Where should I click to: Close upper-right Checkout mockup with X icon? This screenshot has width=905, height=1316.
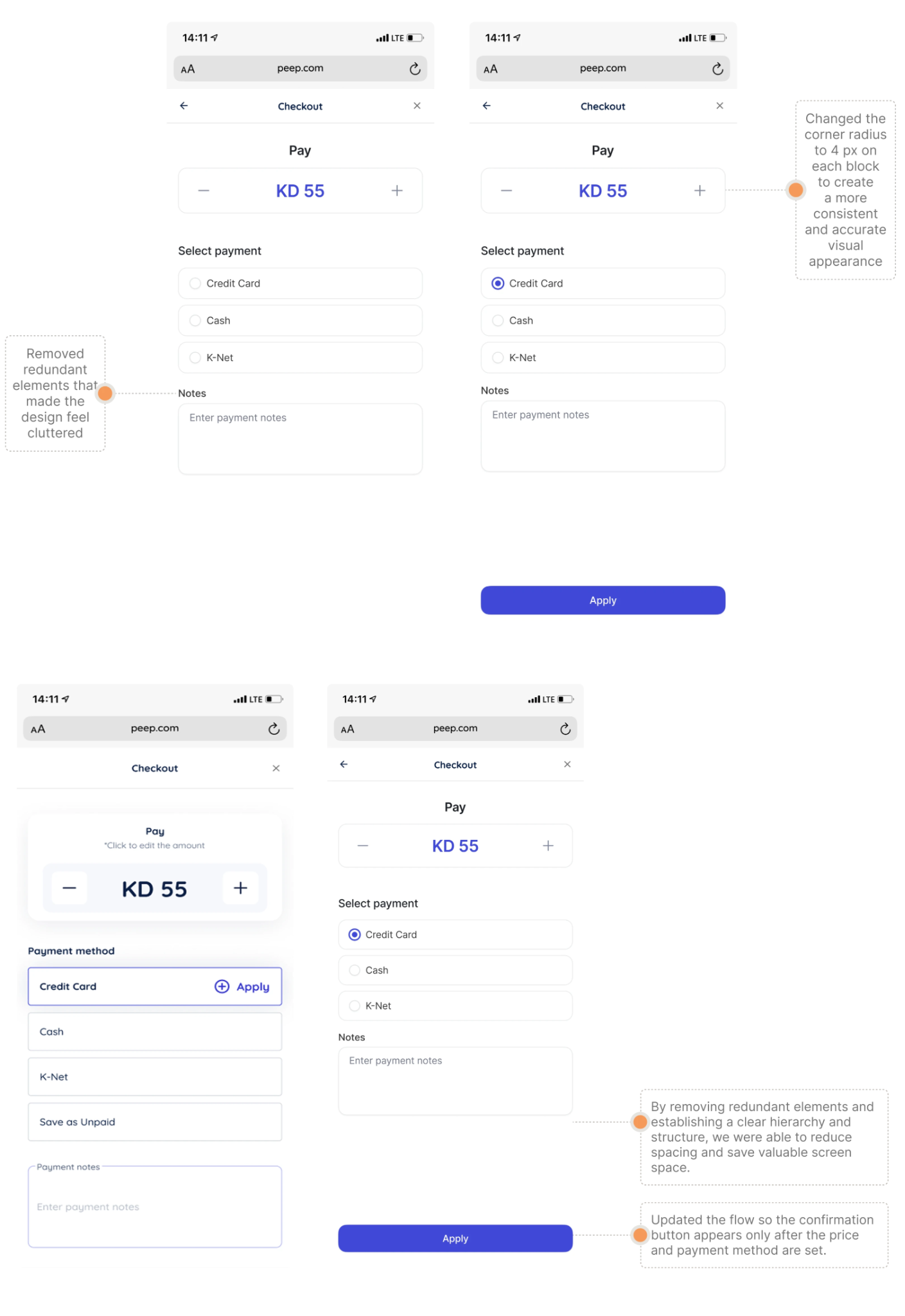point(719,105)
